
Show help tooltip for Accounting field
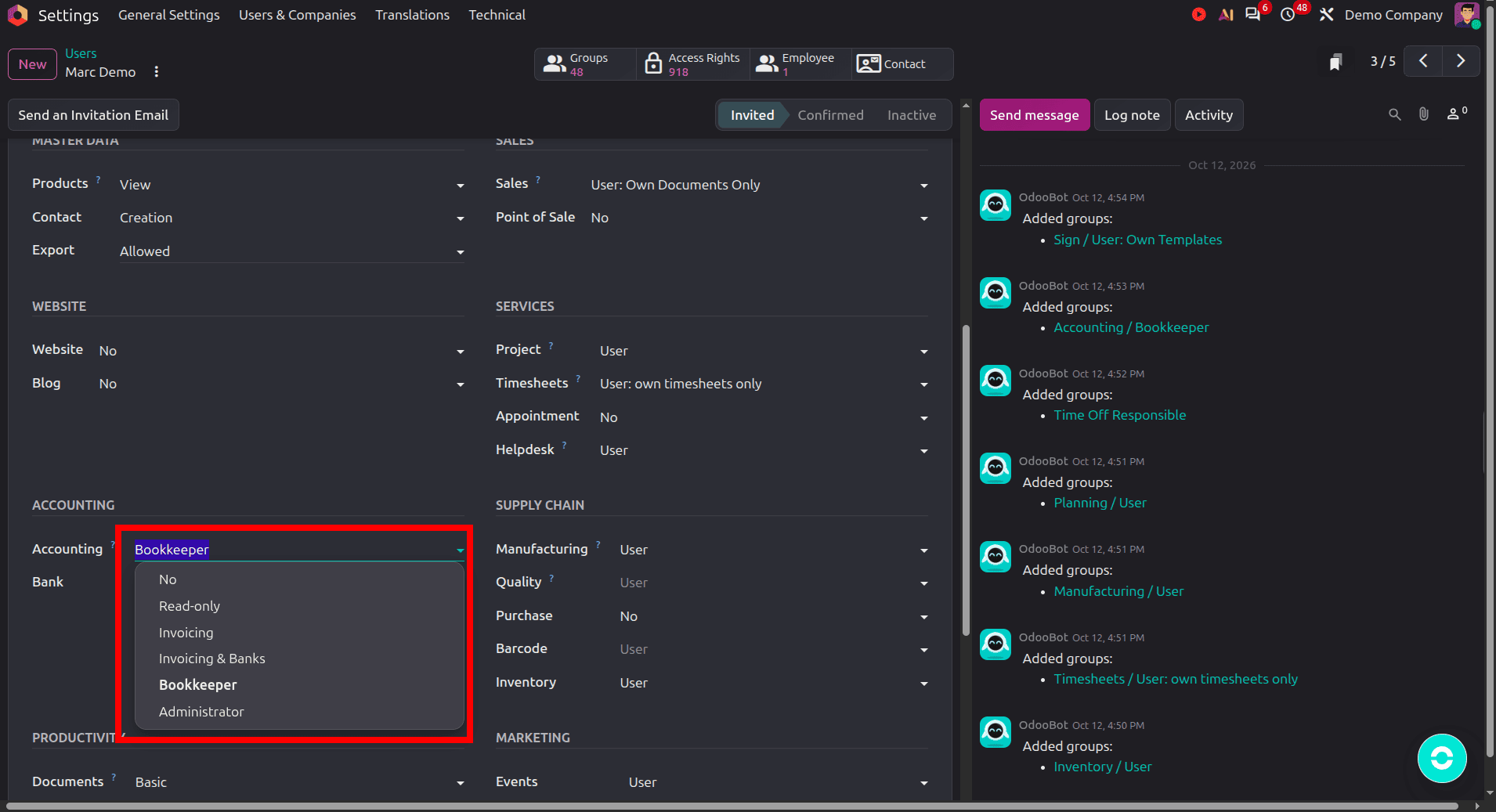(113, 543)
